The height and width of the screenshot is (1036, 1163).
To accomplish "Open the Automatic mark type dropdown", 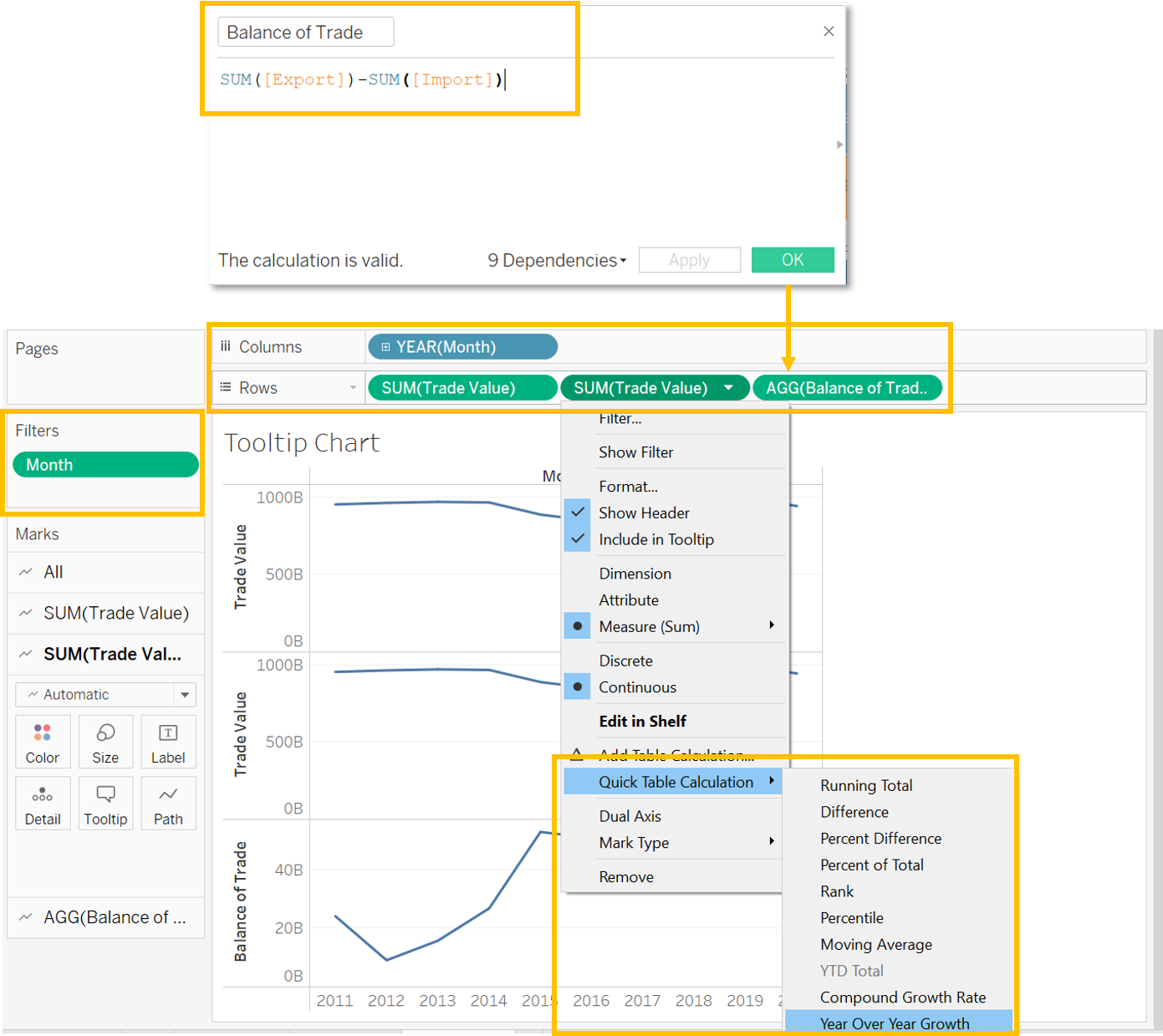I will [x=185, y=695].
